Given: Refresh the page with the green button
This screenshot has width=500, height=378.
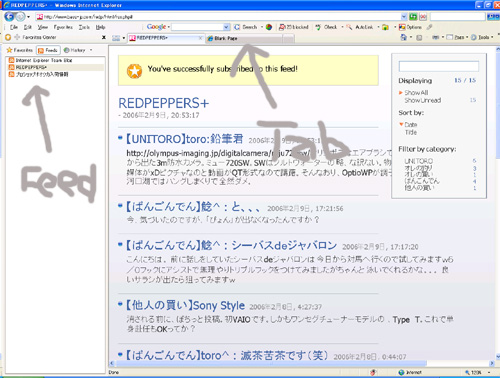Looking at the screenshot, I should coord(413,17).
